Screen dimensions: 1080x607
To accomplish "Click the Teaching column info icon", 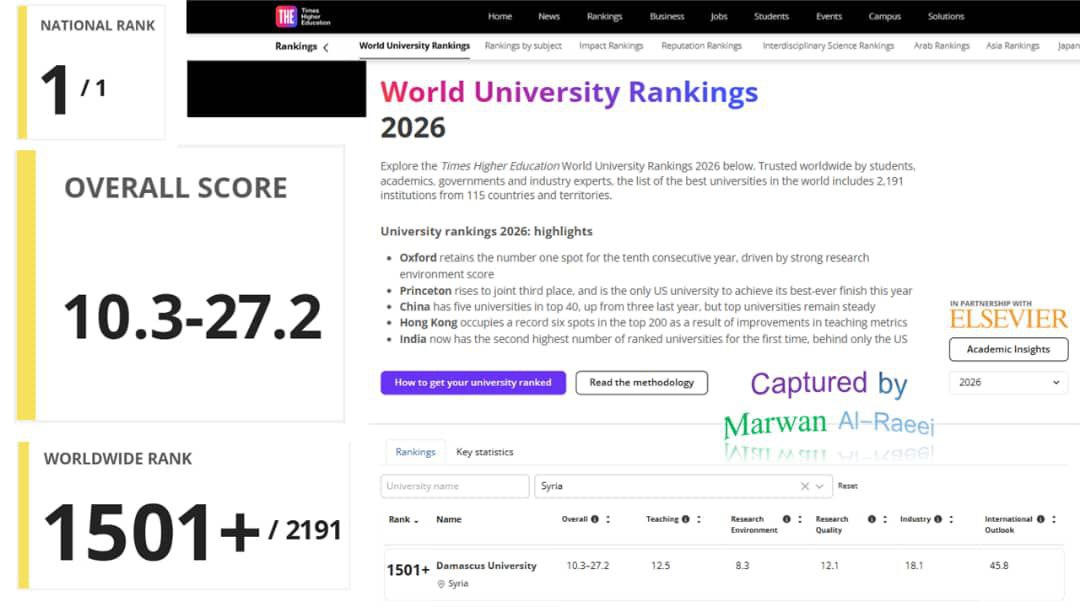I will coord(686,519).
